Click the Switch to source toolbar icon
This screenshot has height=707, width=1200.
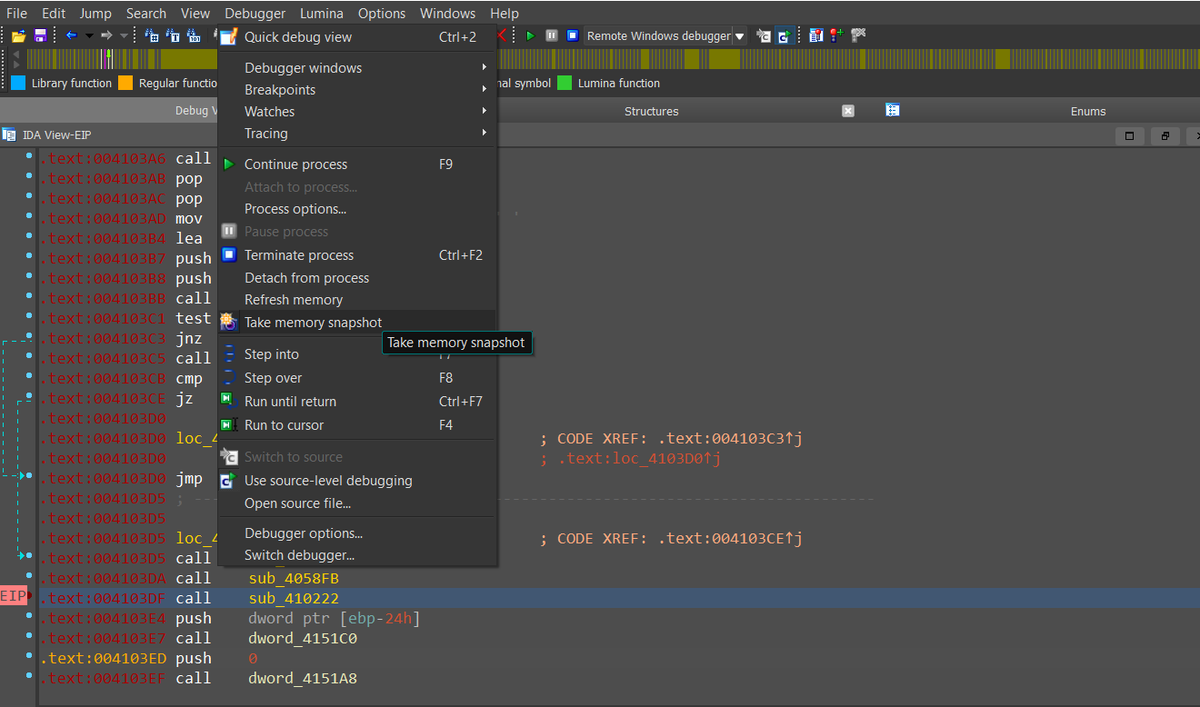tap(764, 36)
